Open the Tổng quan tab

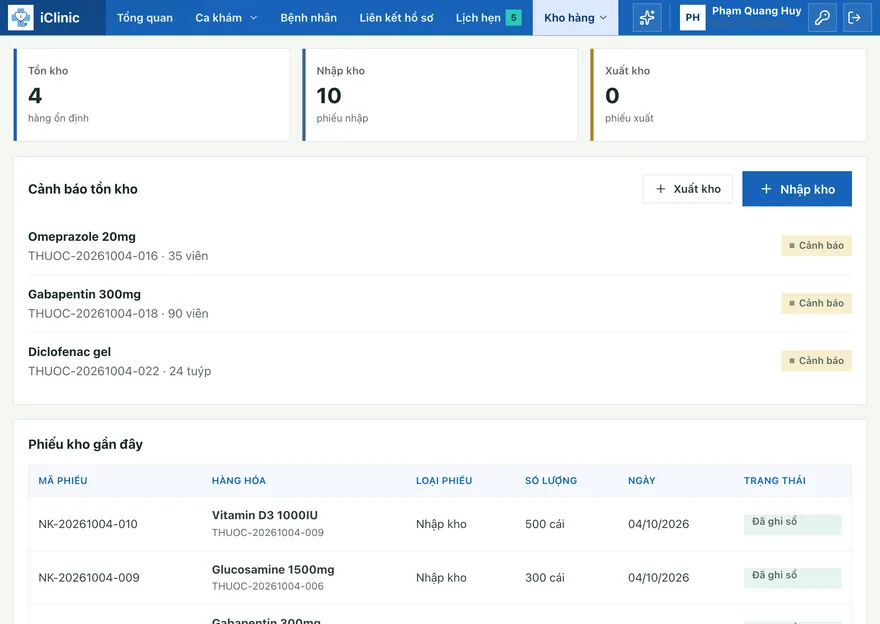click(x=145, y=17)
